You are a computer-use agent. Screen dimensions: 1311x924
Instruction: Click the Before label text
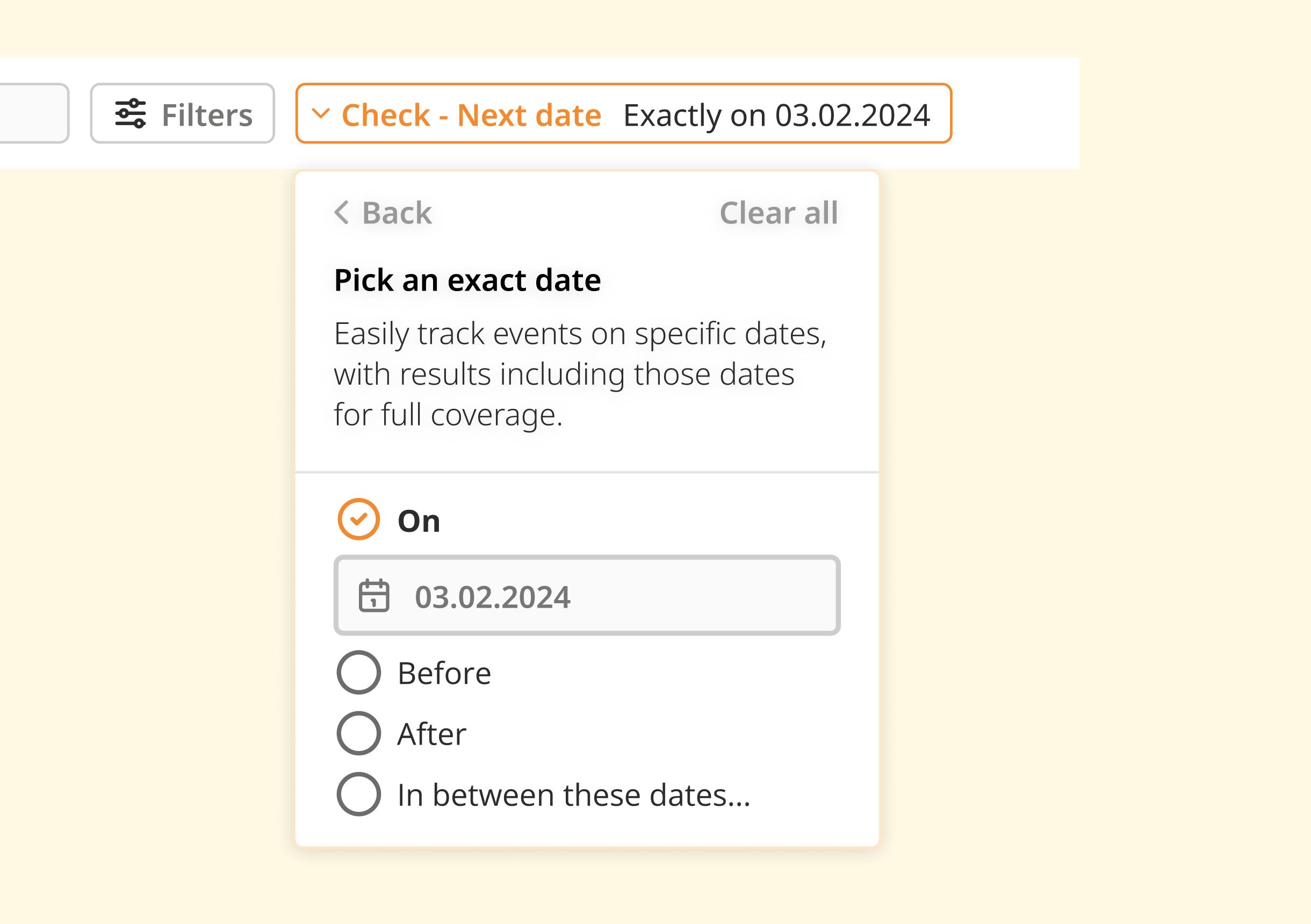click(444, 673)
